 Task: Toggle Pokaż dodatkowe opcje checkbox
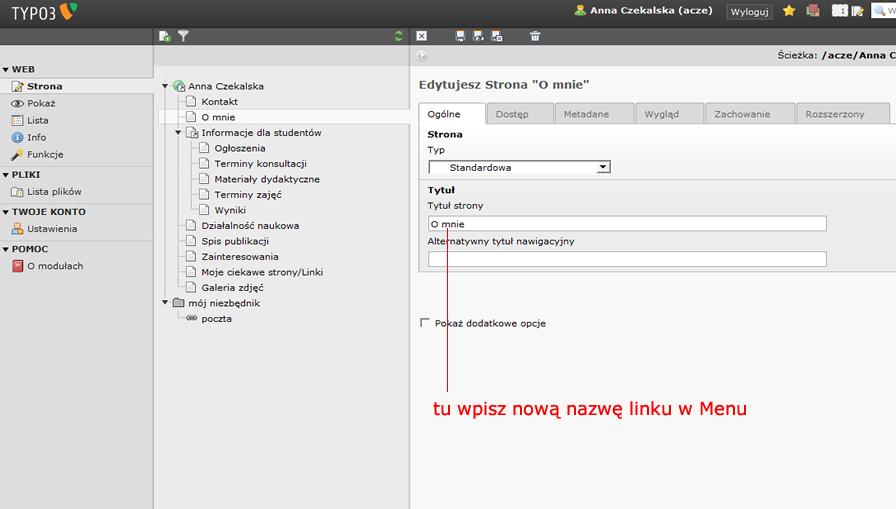[x=425, y=323]
